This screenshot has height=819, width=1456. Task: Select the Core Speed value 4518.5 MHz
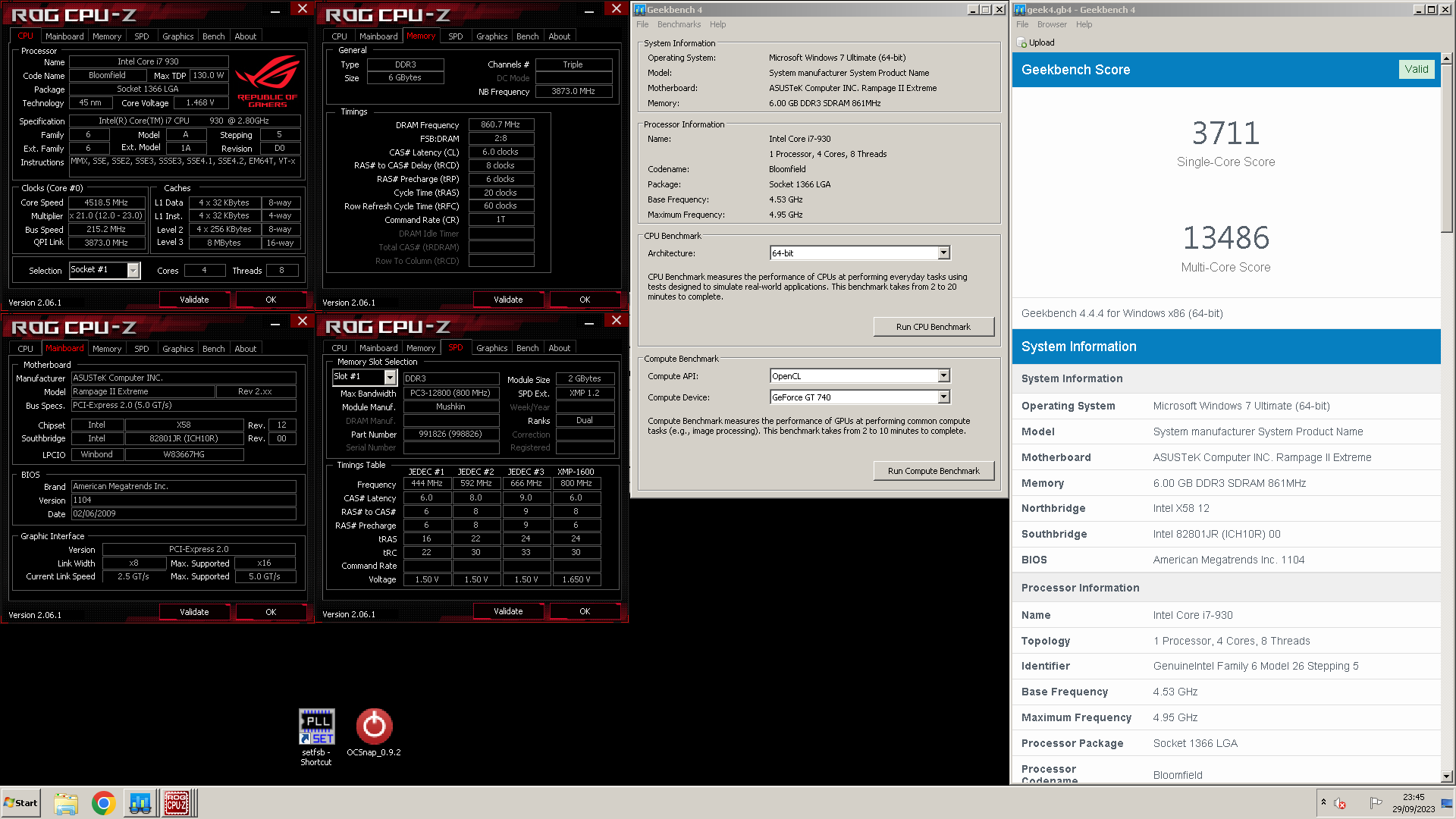click(x=106, y=202)
